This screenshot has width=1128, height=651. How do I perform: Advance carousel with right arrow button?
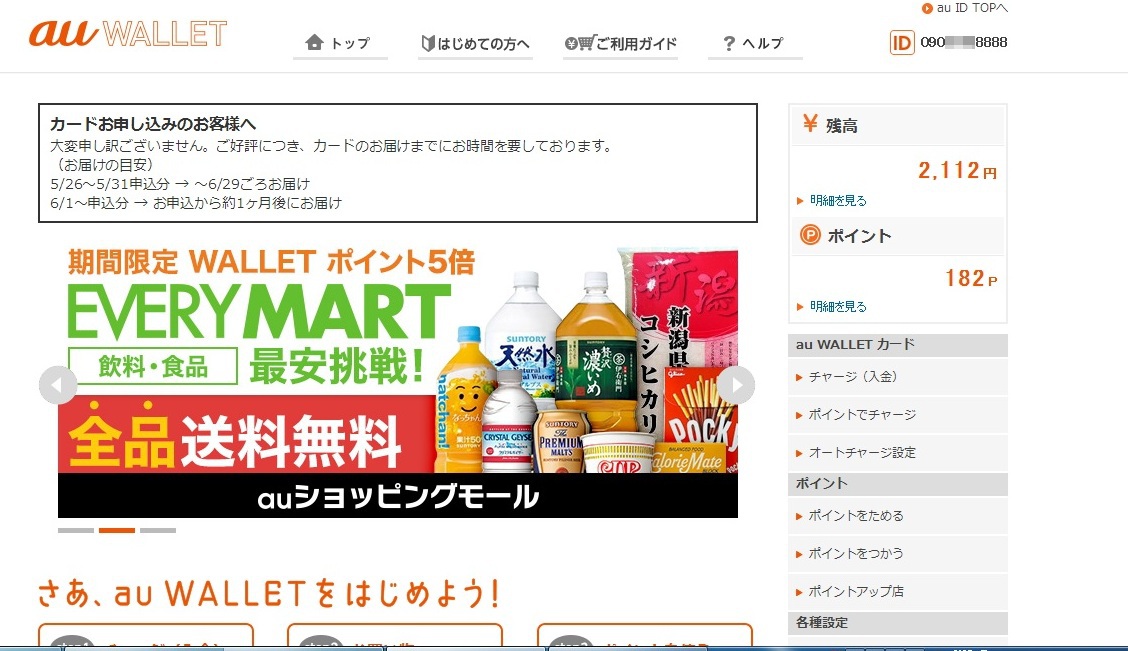point(735,385)
